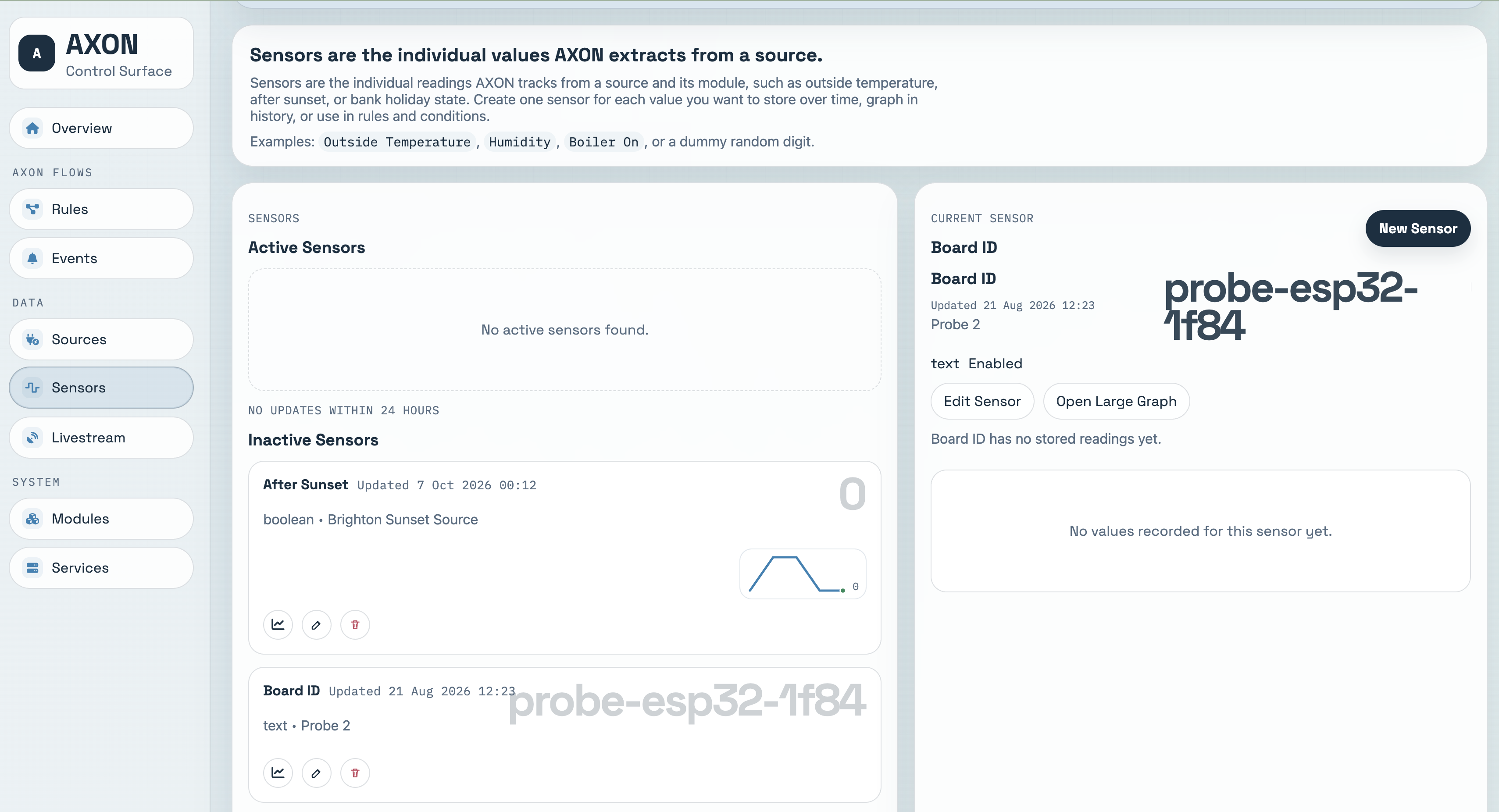Click 'No values recorded for this sensor yet.'
This screenshot has width=1499, height=812.
tap(1200, 531)
